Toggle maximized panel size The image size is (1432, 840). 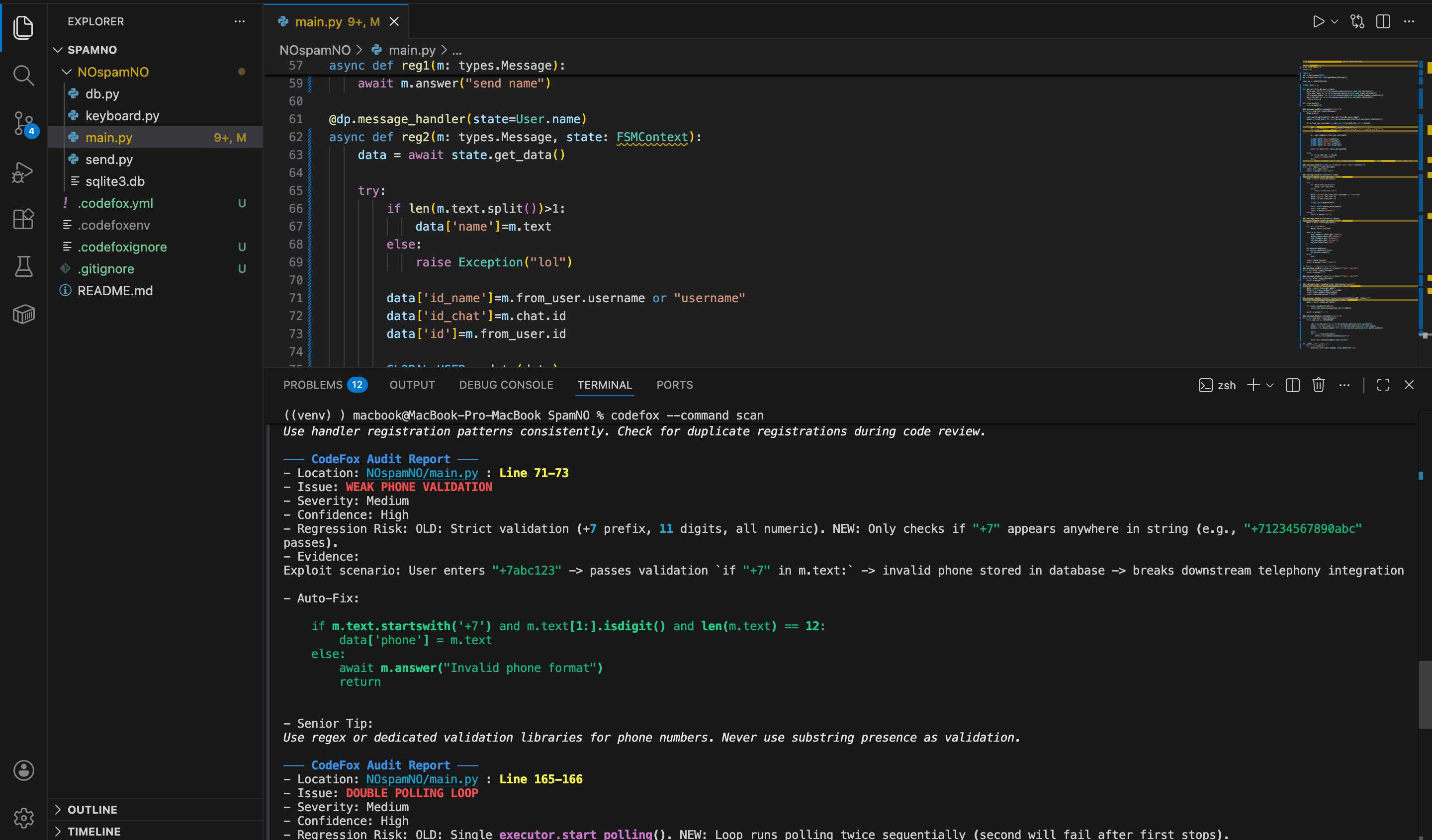[1383, 385]
